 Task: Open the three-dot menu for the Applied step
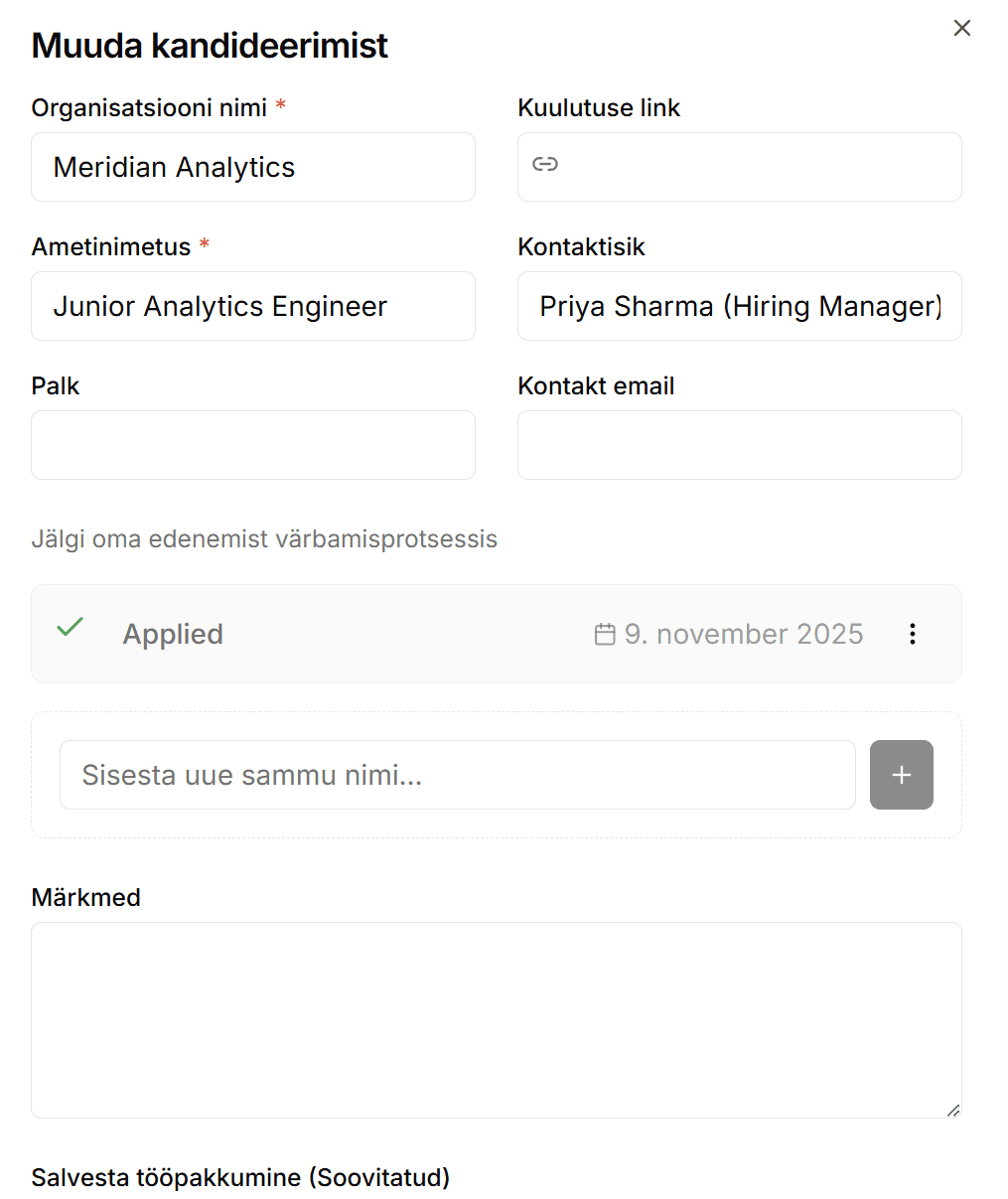[x=912, y=634]
